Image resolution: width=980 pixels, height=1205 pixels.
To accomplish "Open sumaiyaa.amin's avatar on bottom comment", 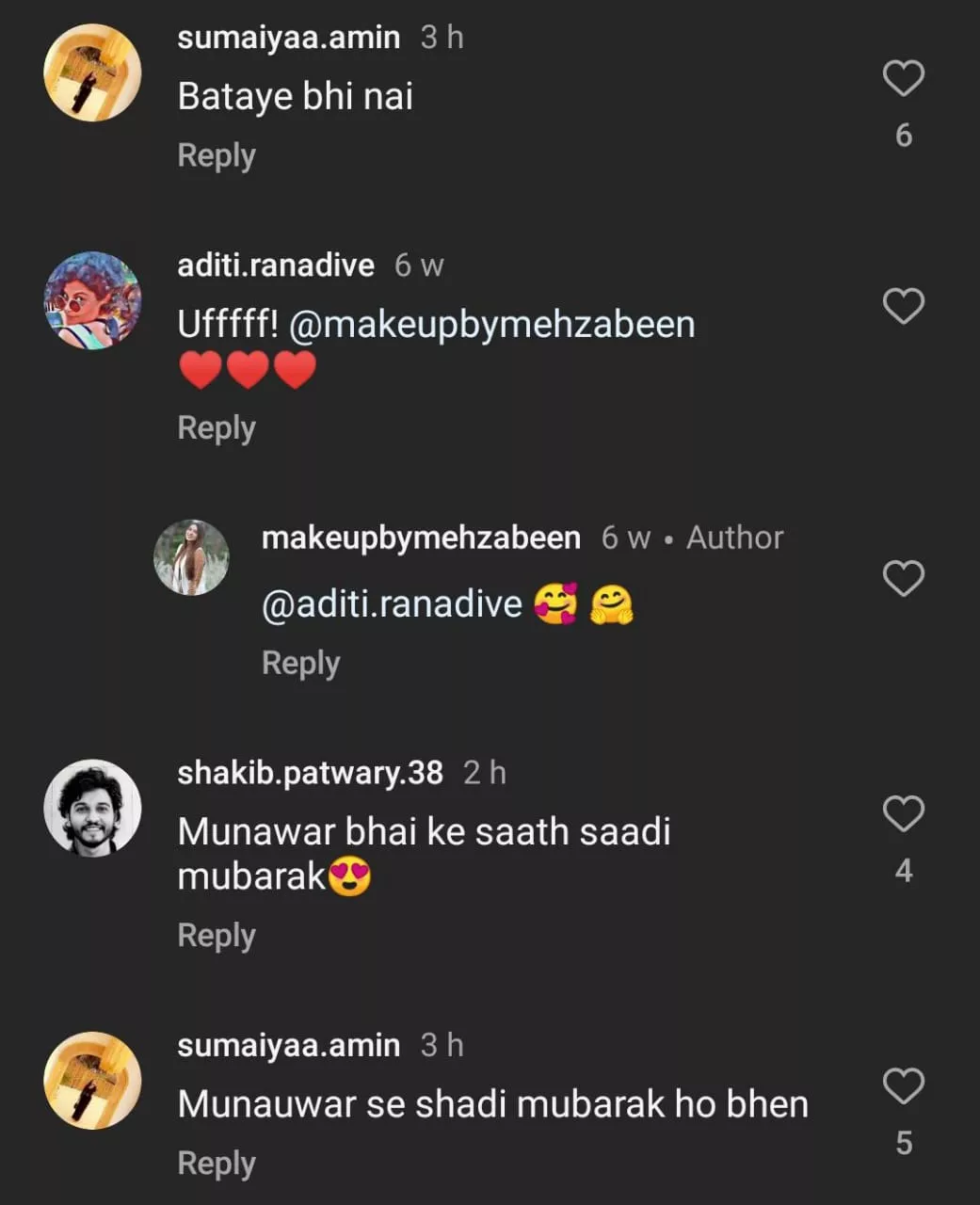I will tap(92, 1081).
